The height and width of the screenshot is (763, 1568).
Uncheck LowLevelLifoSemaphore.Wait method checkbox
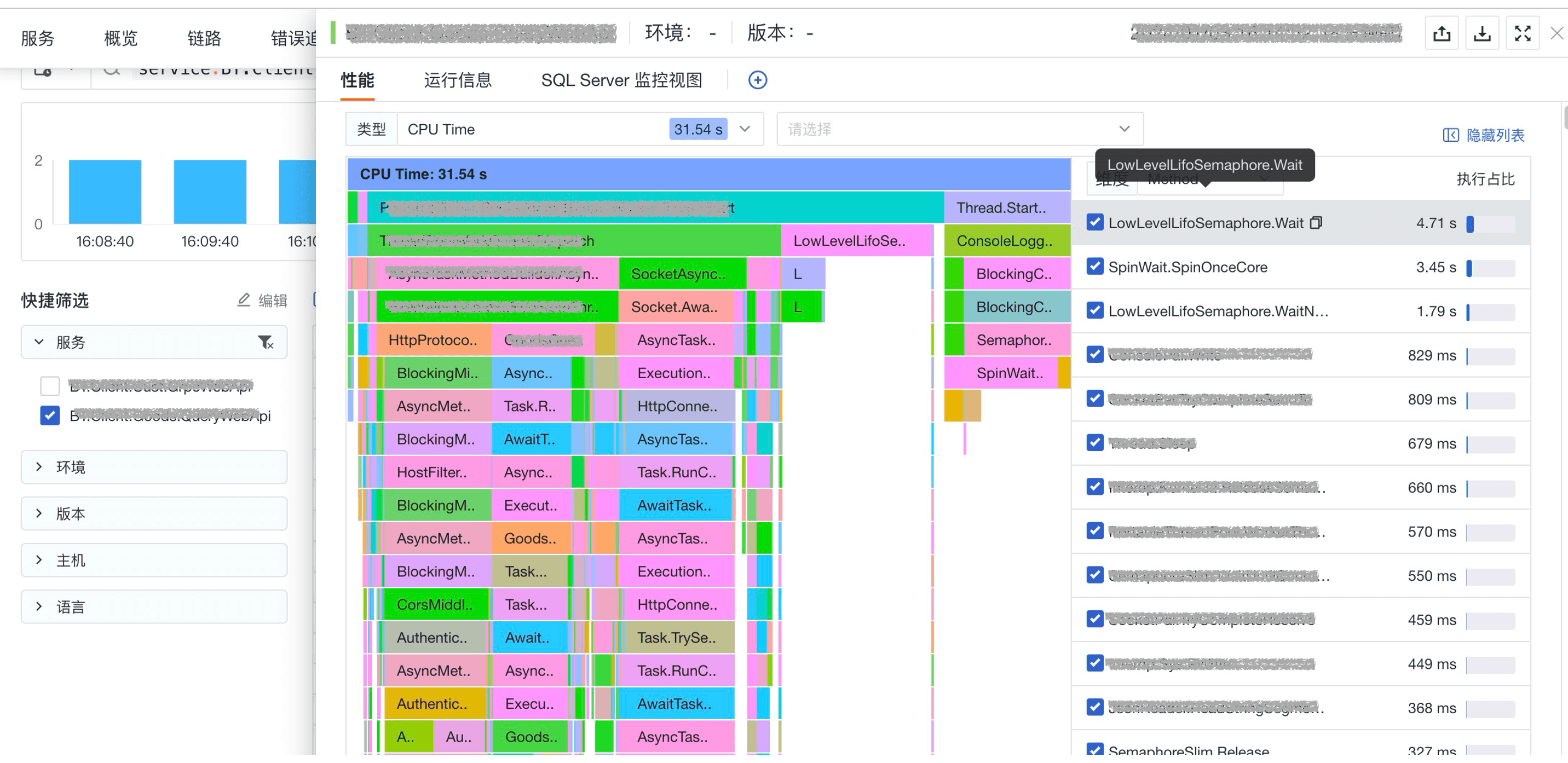click(x=1094, y=223)
